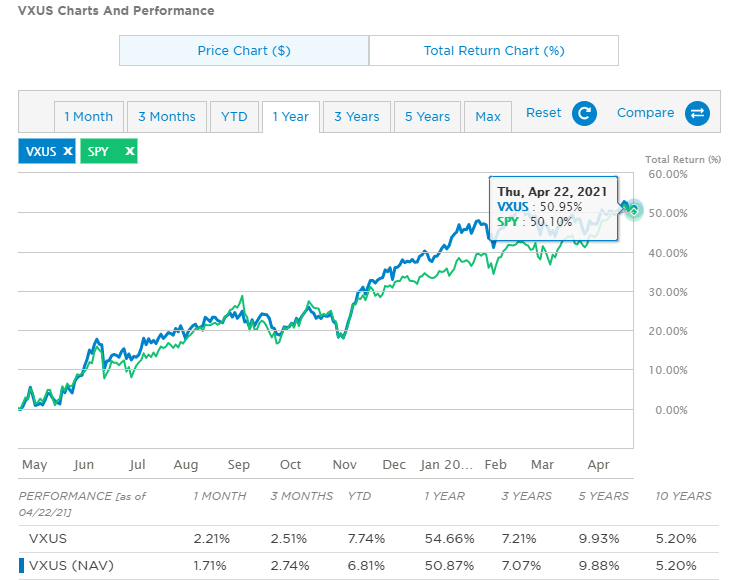This screenshot has width=734, height=580.
Task: Click the Reset text link
Action: 544,113
